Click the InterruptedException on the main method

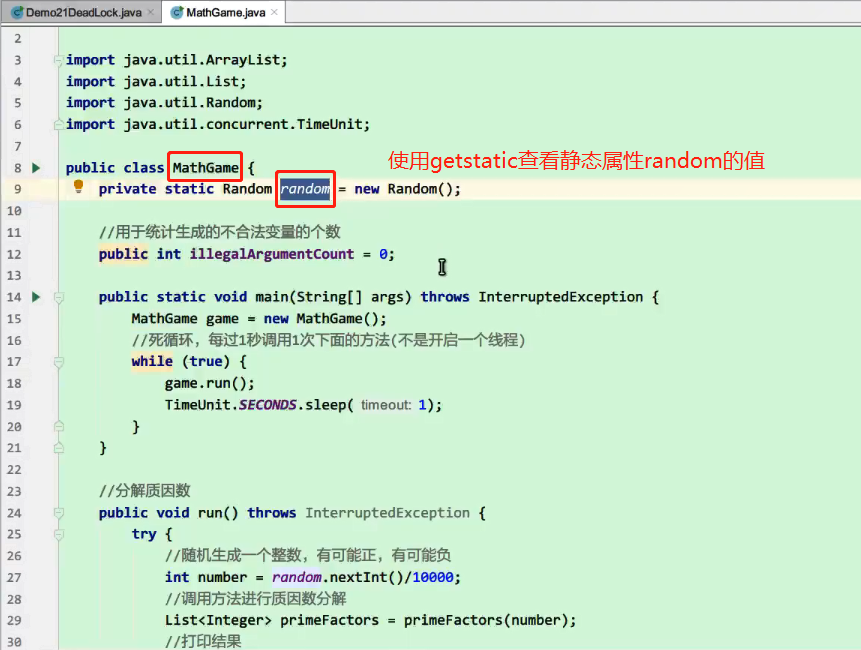(x=561, y=297)
